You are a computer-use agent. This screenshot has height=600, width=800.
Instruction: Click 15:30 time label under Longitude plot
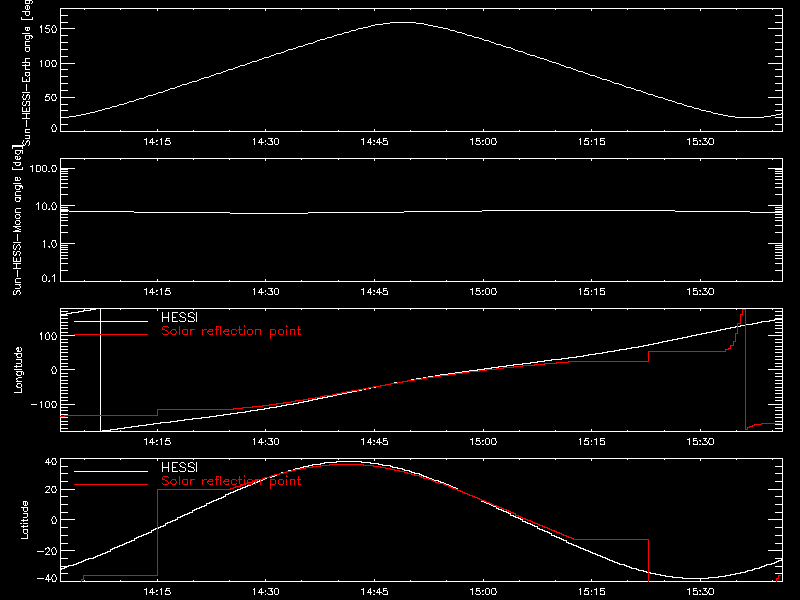(x=701, y=442)
